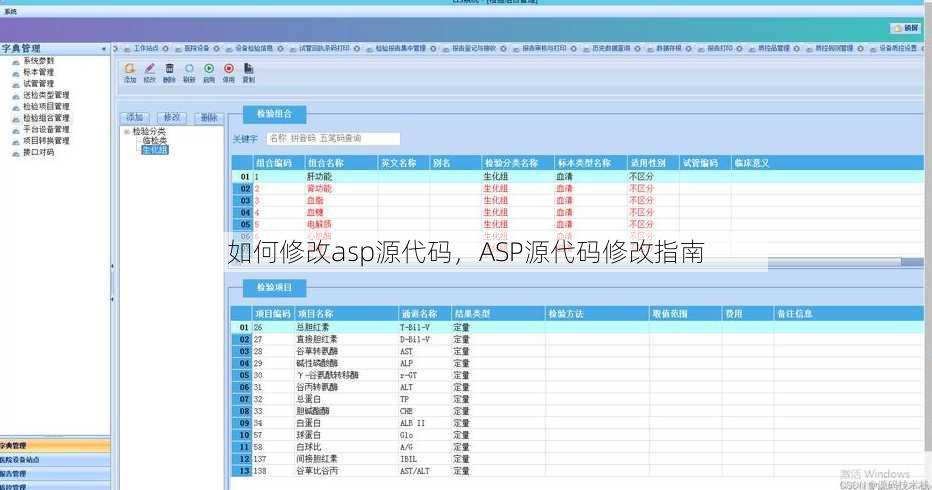Viewport: 932px width, 490px height.
Task: Switch to the 医院设备 tab
Action: click(196, 48)
